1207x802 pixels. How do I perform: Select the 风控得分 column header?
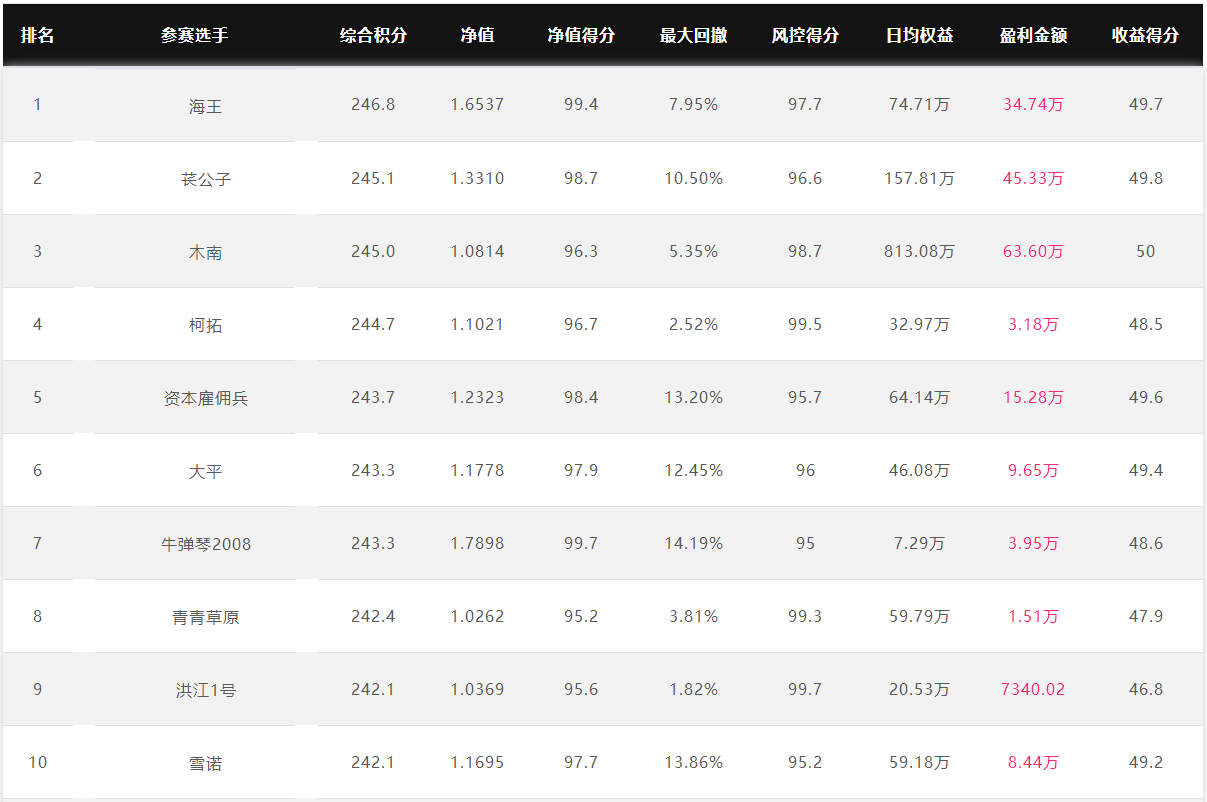(805, 35)
